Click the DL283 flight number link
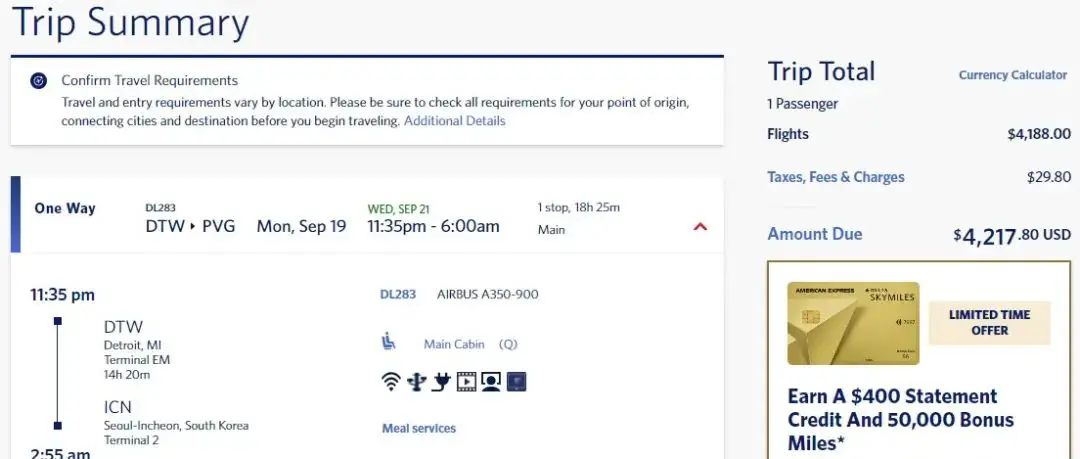The height and width of the screenshot is (459, 1080). 397,295
